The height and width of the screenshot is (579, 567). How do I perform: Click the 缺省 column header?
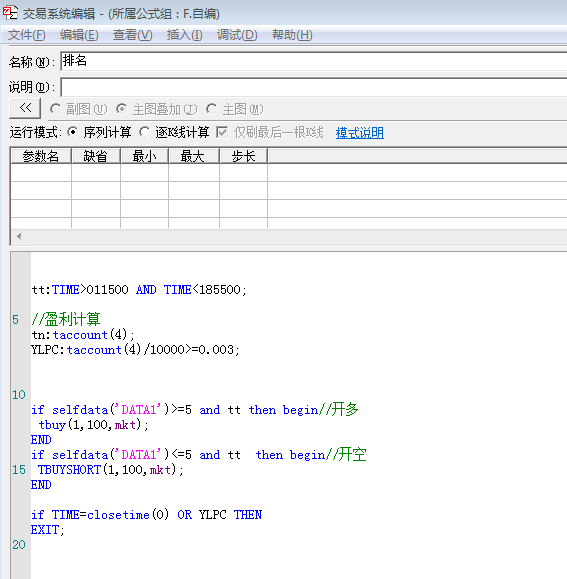[x=96, y=156]
